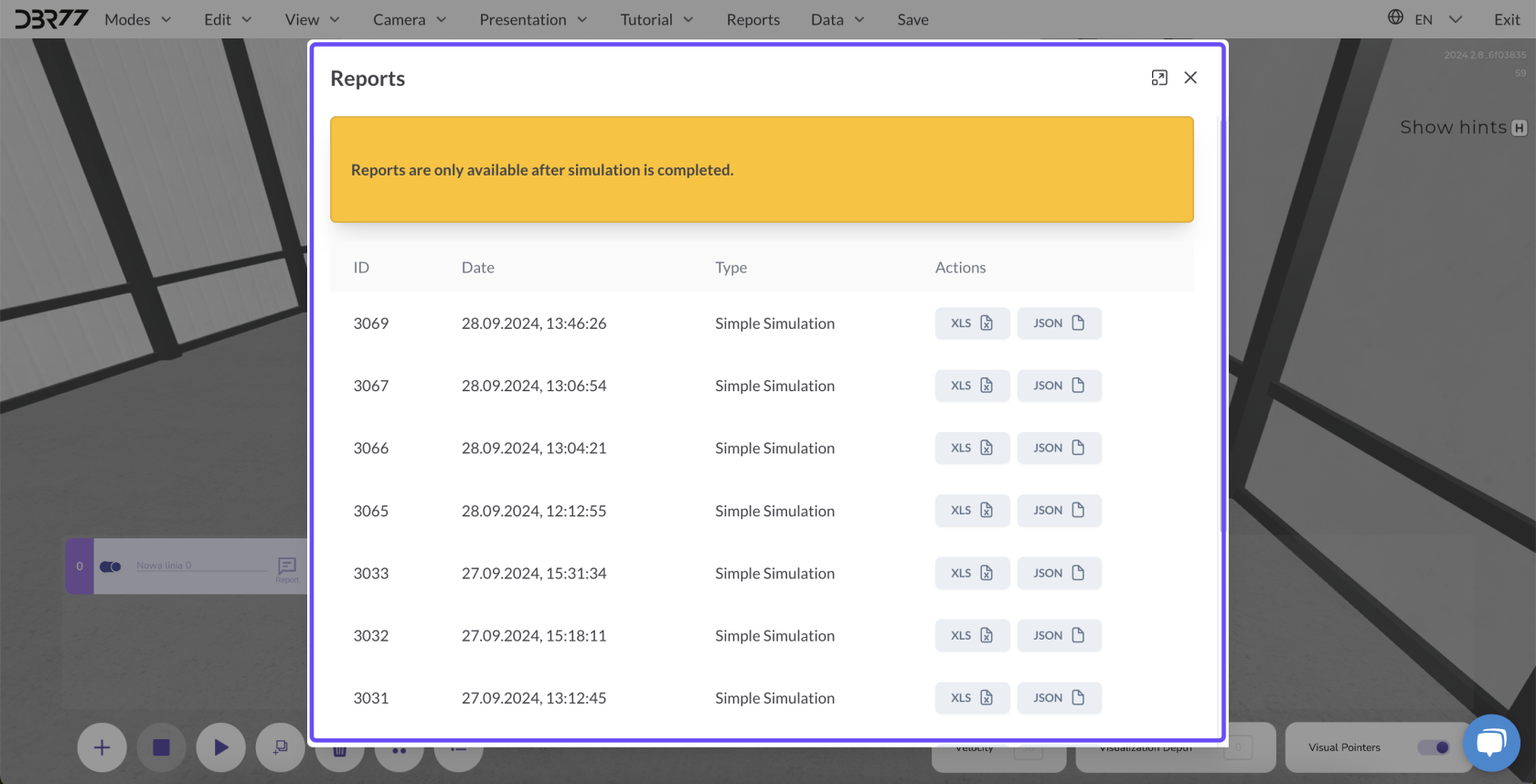Click date 27.09.2024, 13:12:45

[x=534, y=698]
